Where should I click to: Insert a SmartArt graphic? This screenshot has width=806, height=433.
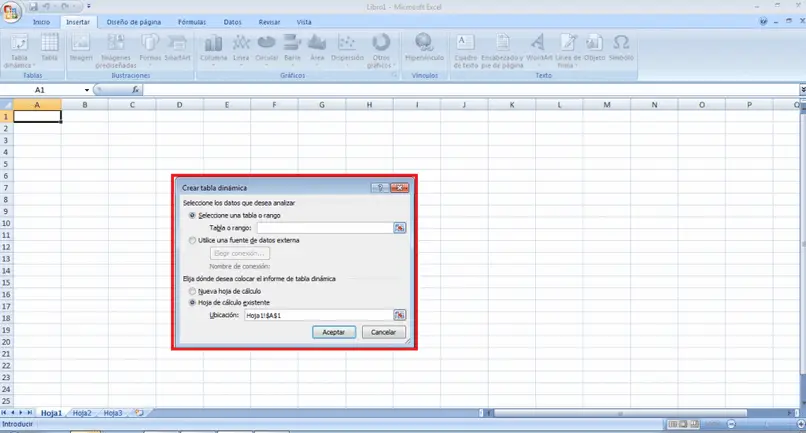pos(177,47)
